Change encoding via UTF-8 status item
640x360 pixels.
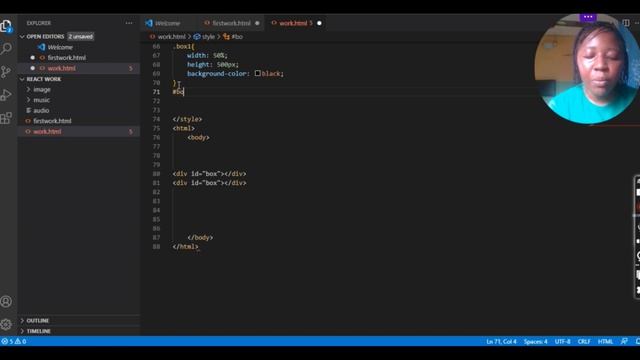click(x=562, y=341)
